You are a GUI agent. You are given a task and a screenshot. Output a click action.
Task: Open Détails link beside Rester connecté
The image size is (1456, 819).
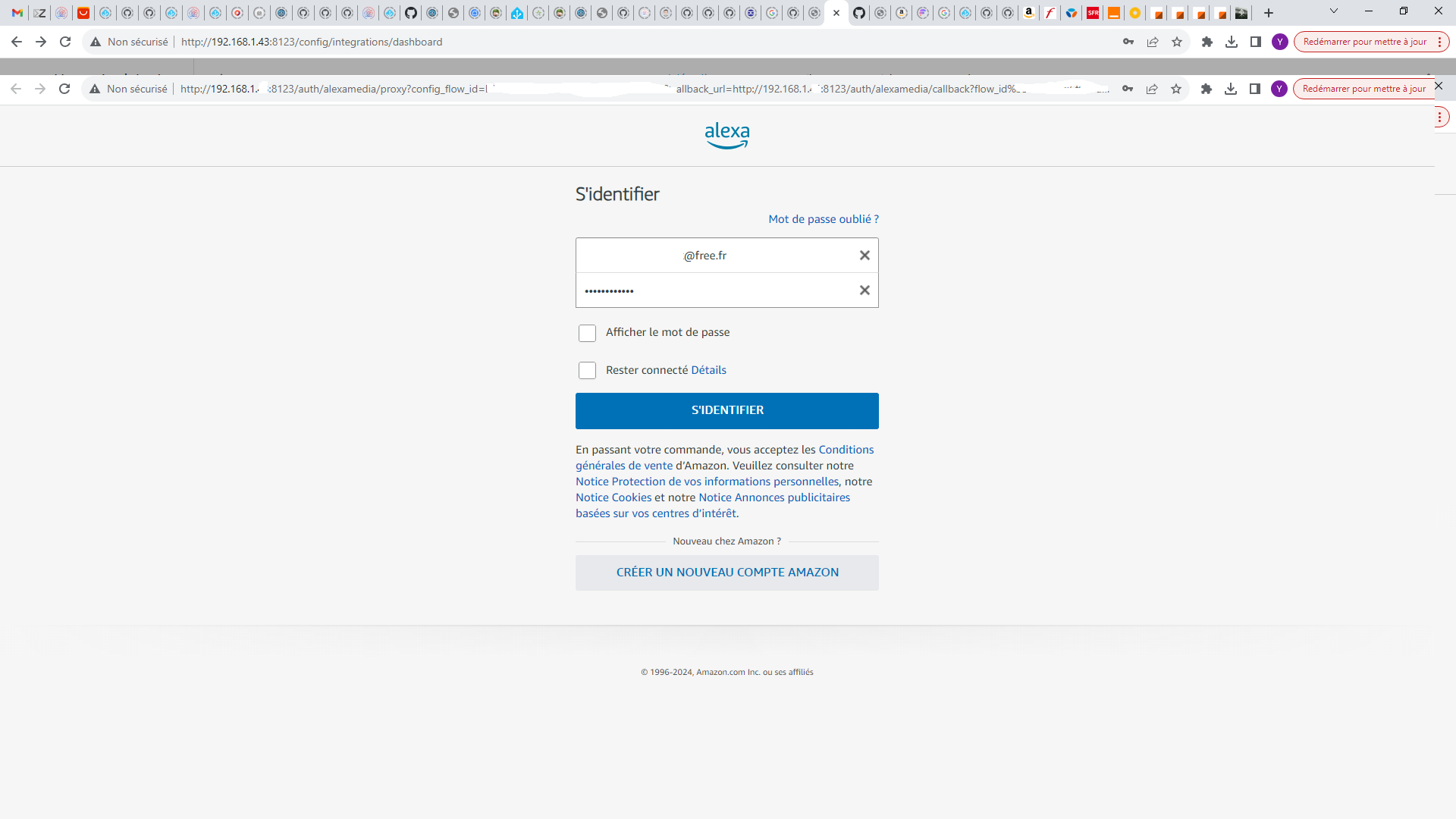pyautogui.click(x=708, y=370)
